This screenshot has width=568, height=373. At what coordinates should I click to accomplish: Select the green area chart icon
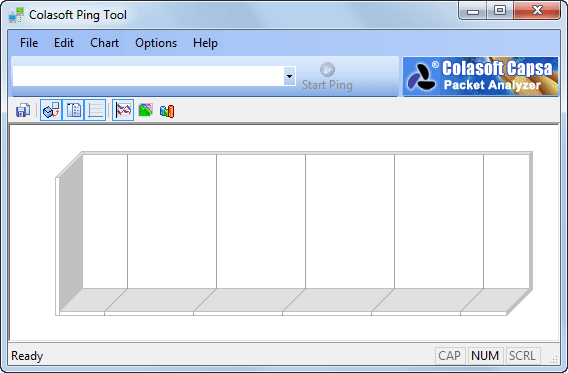click(x=145, y=110)
